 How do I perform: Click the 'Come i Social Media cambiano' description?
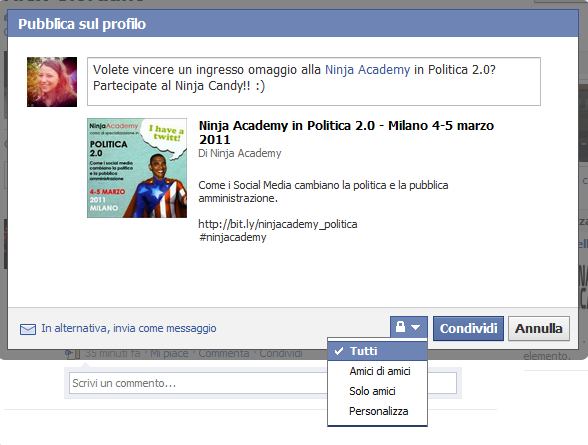323,192
